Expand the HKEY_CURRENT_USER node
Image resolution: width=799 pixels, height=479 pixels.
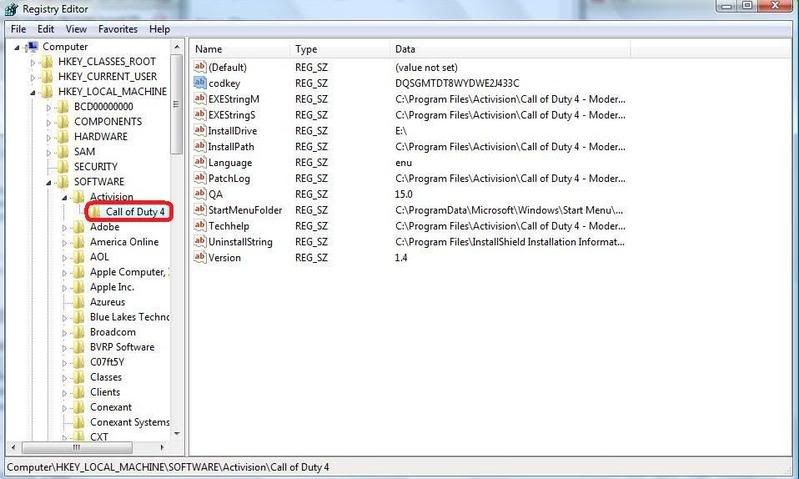pyautogui.click(x=33, y=77)
